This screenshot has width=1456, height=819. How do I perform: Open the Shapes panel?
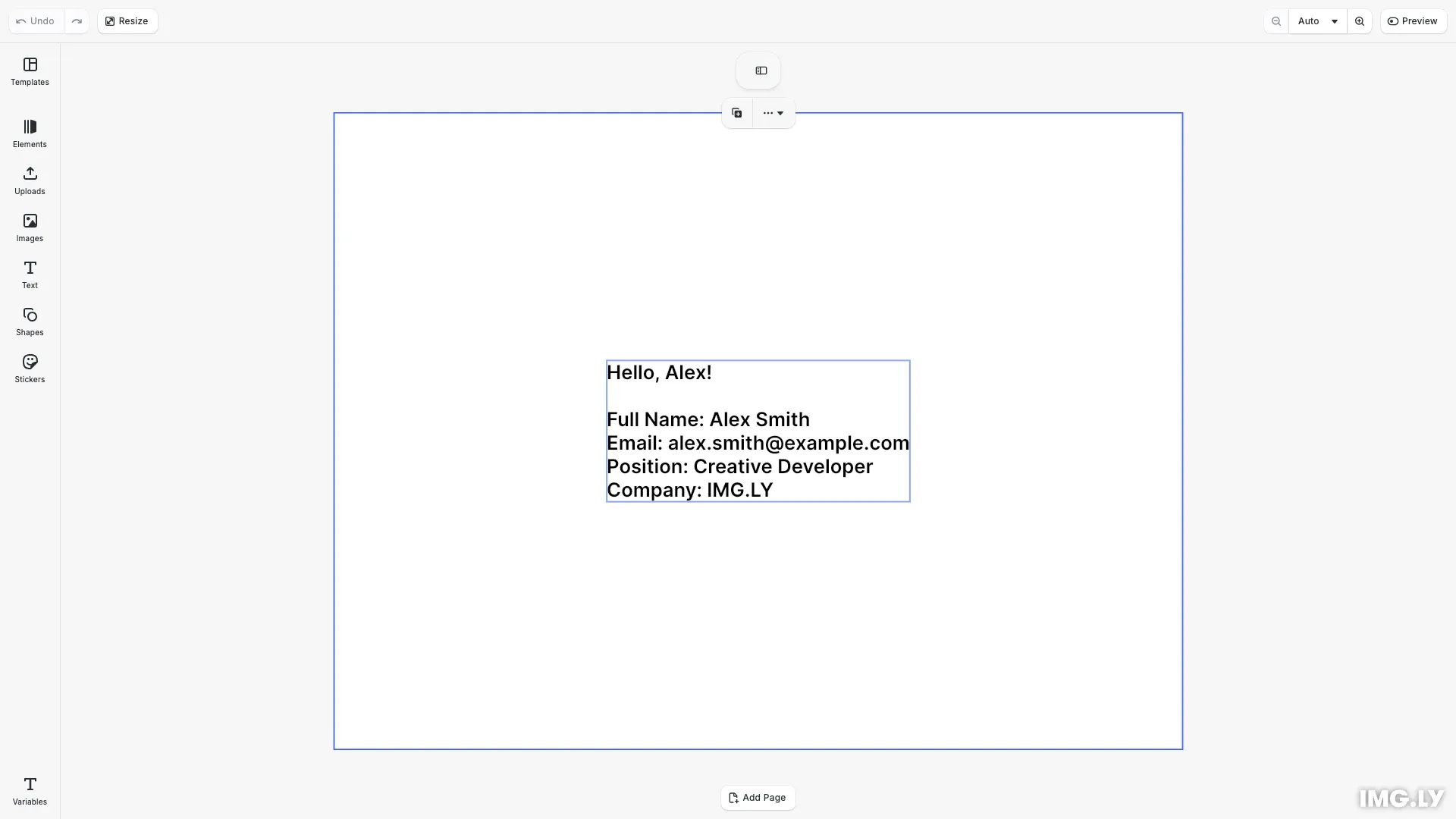(x=30, y=322)
